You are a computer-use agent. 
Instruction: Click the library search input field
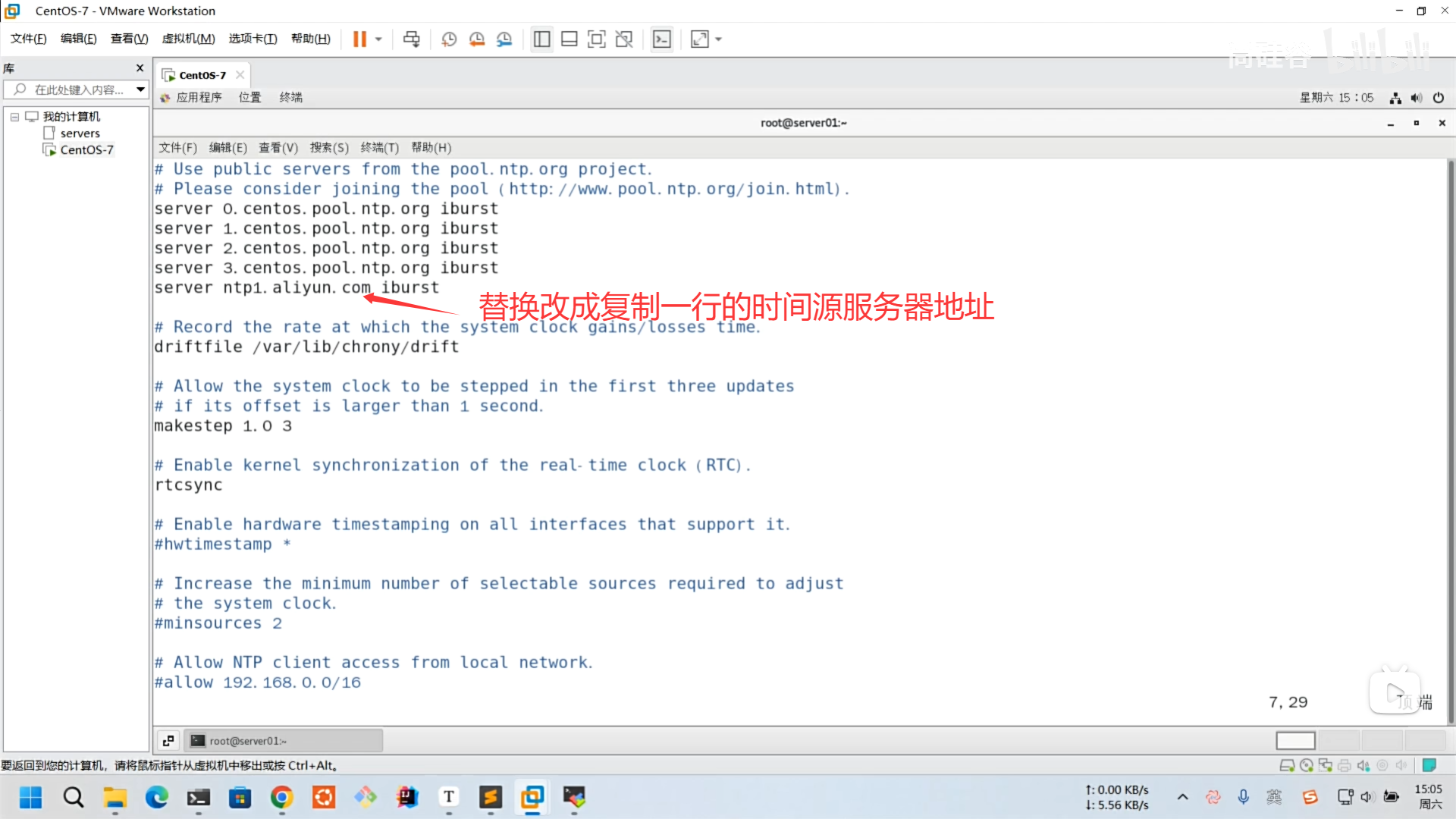(79, 89)
